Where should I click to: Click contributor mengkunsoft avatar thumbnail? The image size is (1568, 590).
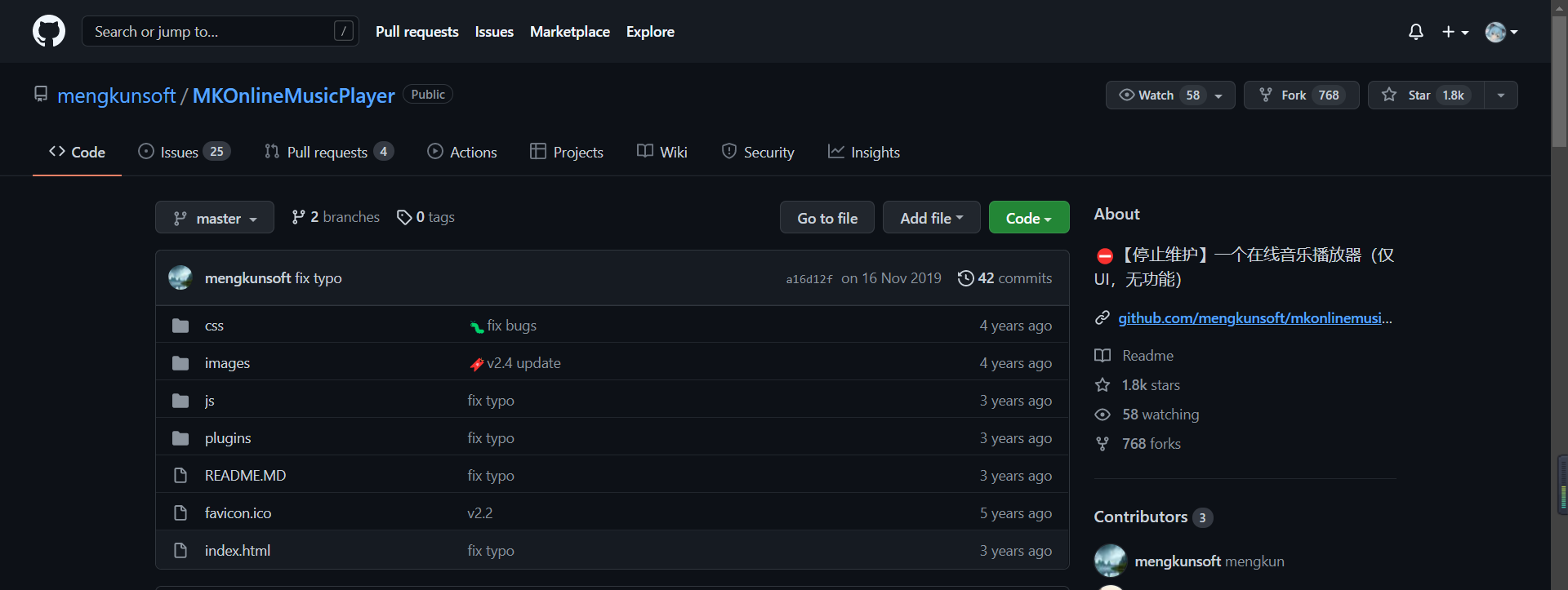(1111, 561)
